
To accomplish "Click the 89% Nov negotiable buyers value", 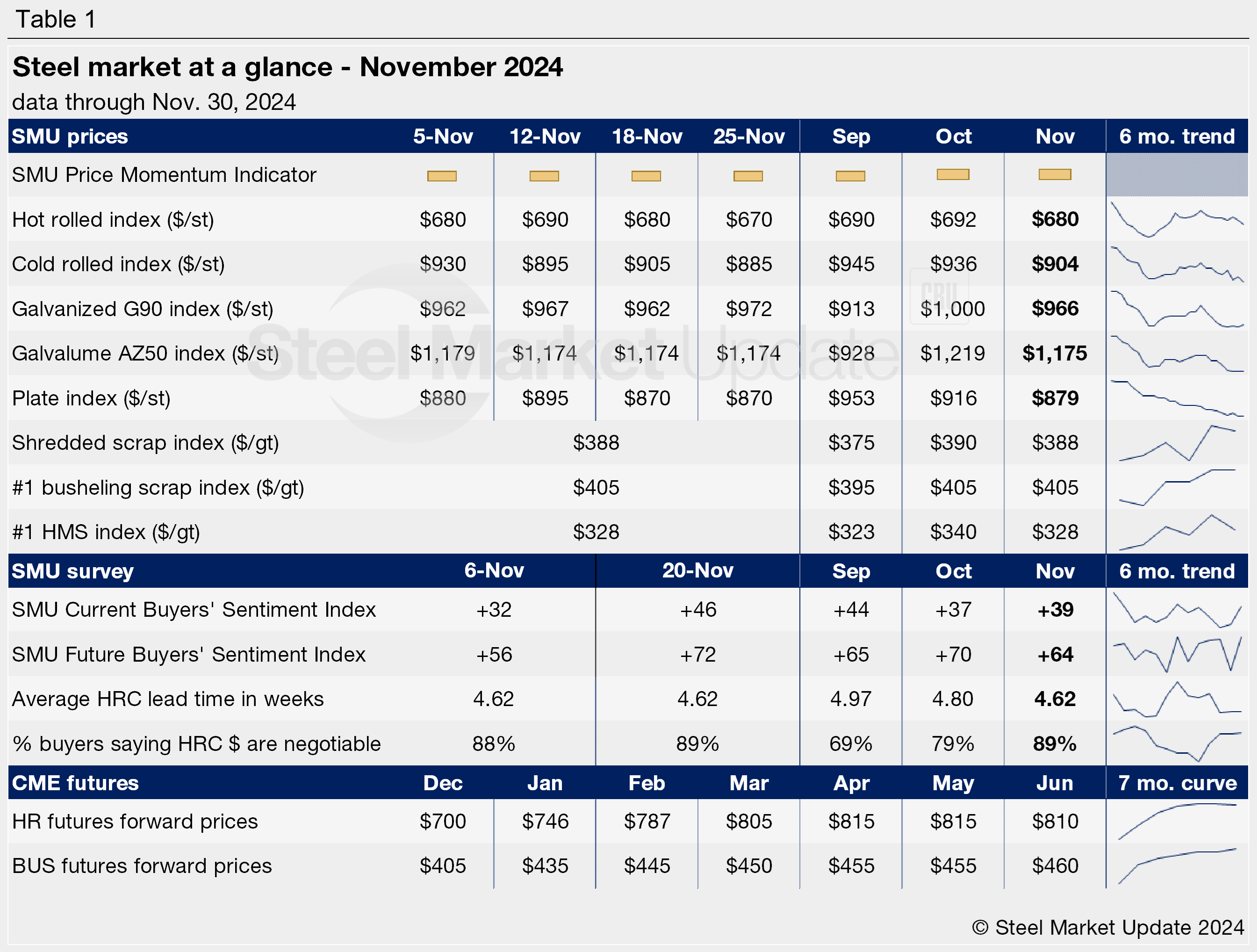I will pyautogui.click(x=1055, y=743).
